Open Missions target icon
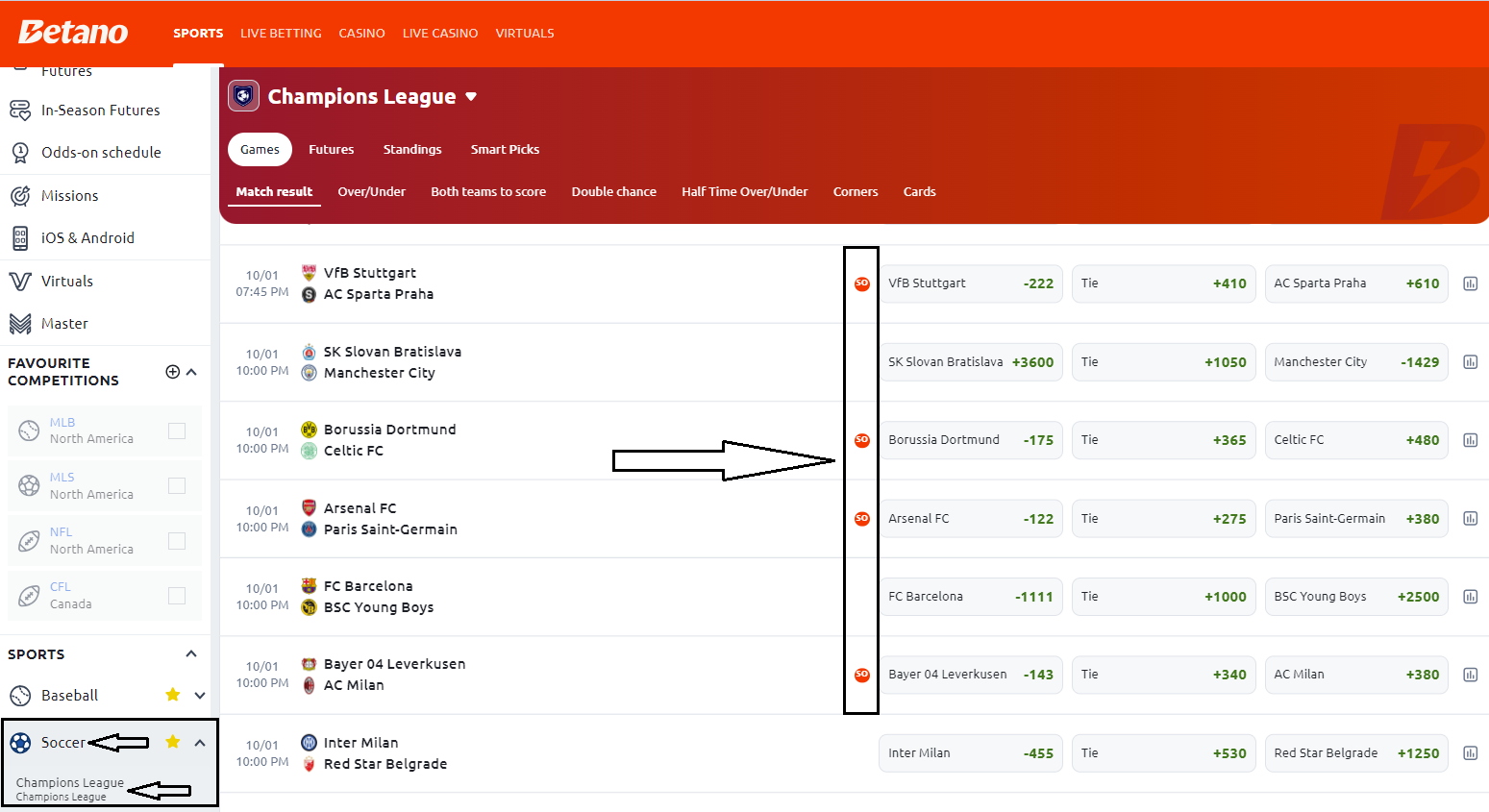The height and width of the screenshot is (812, 1489). pos(20,196)
